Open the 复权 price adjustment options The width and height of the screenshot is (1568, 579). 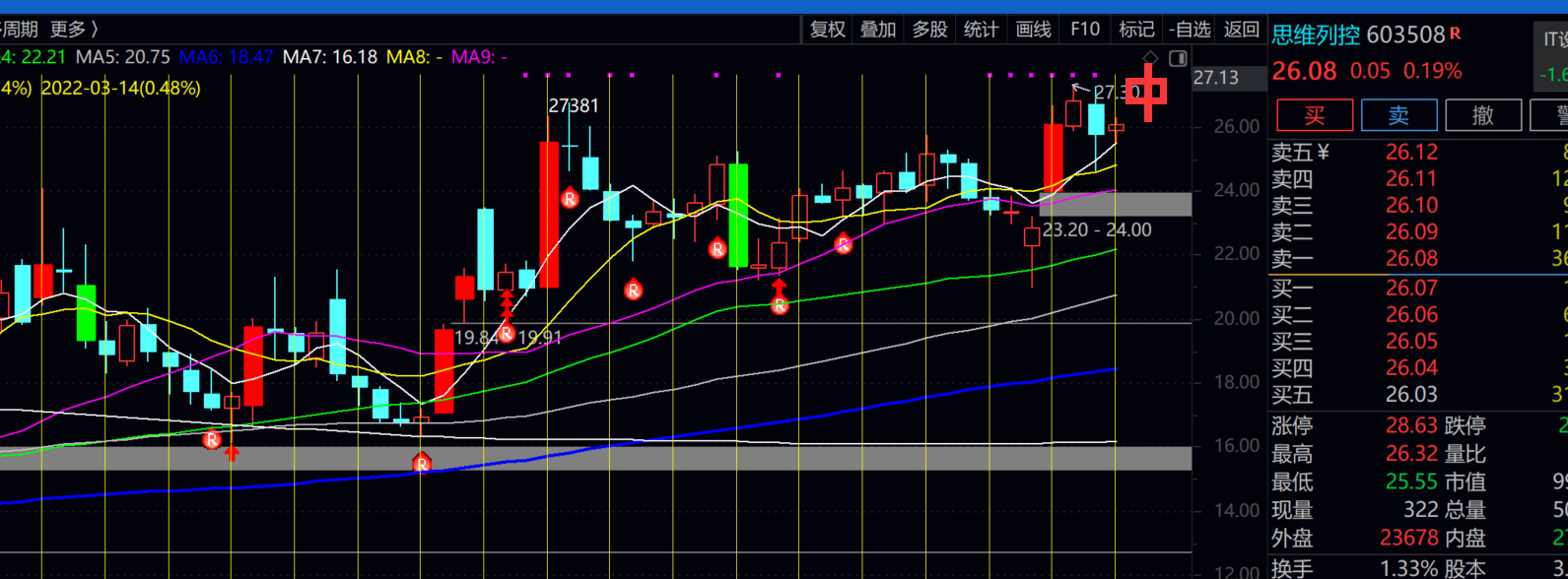[x=828, y=30]
